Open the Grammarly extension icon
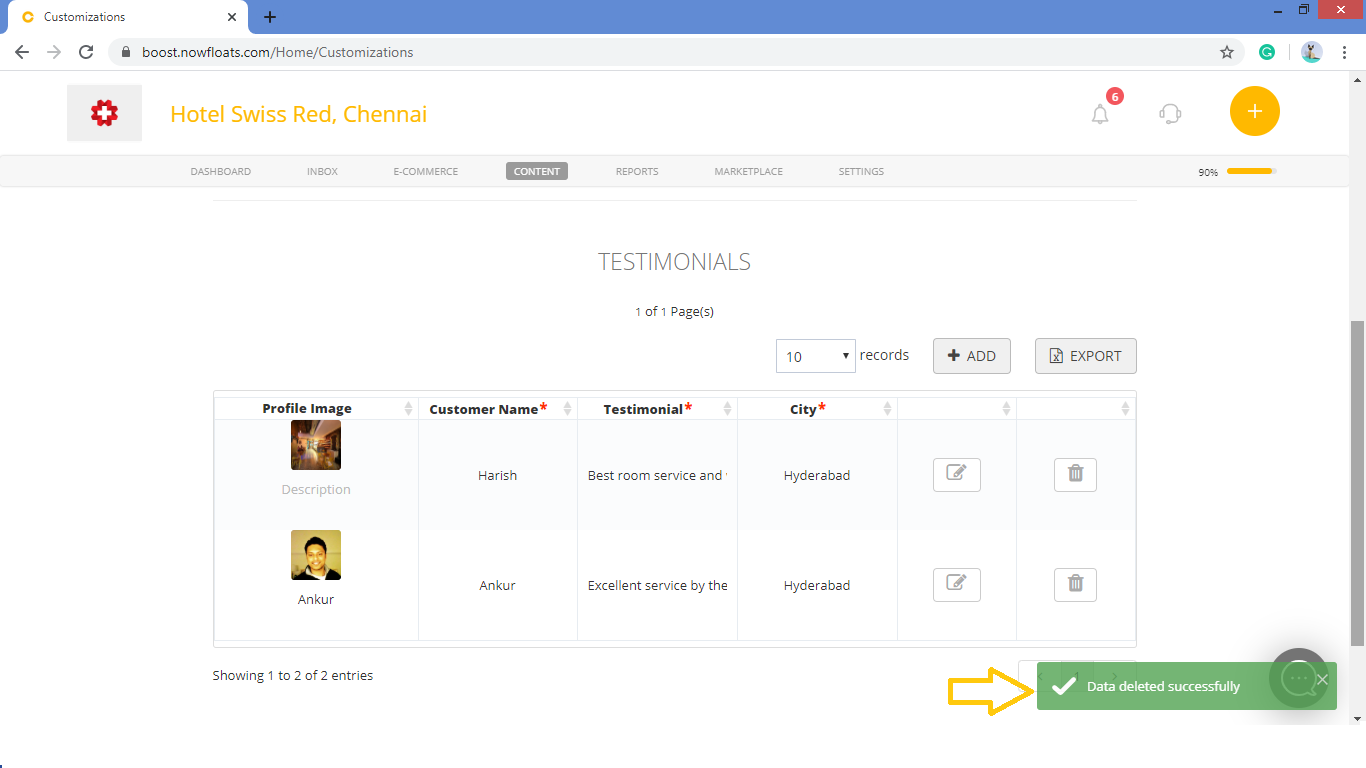This screenshot has height=768, width=1366. pyautogui.click(x=1267, y=52)
